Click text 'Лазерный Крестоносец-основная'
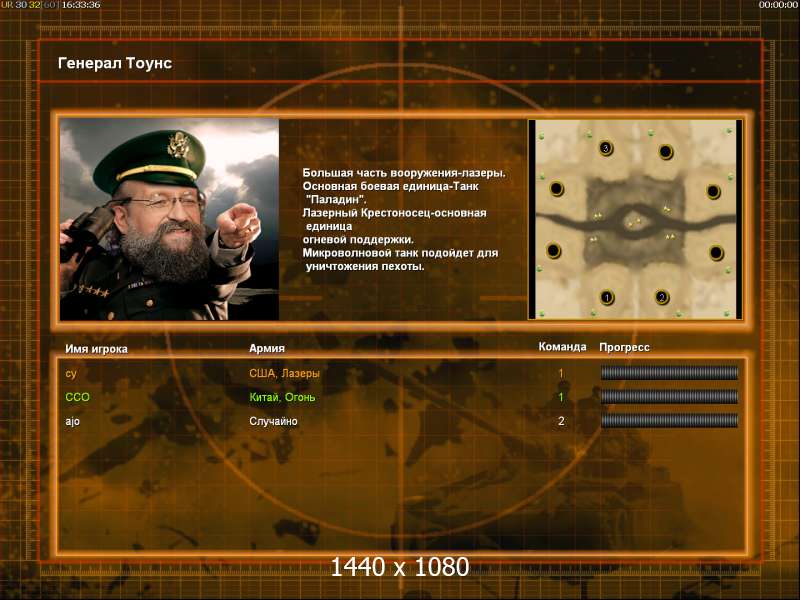Image resolution: width=800 pixels, height=600 pixels. (394, 213)
